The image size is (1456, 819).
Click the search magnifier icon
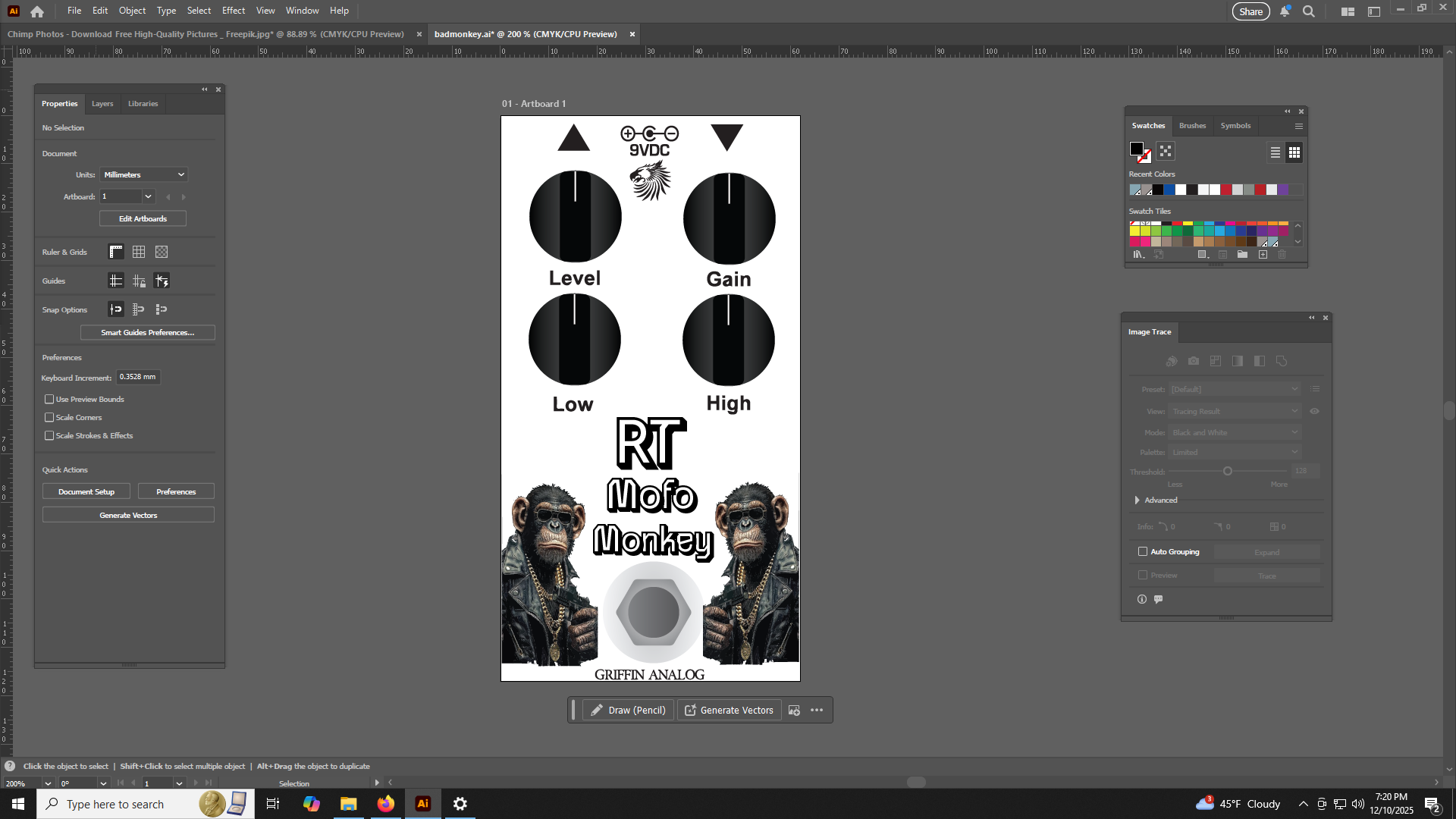pos(1309,11)
